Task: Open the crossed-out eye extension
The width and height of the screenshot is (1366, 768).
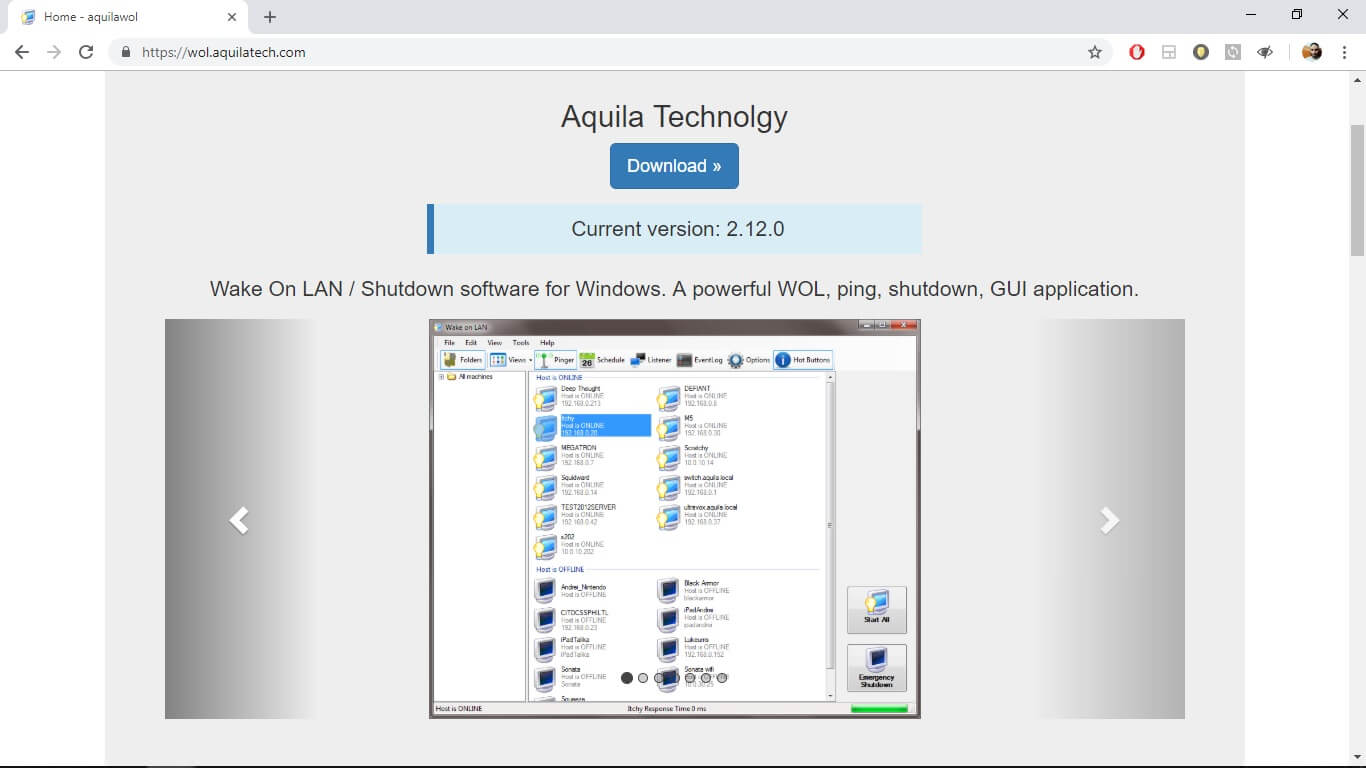Action: (x=1265, y=52)
